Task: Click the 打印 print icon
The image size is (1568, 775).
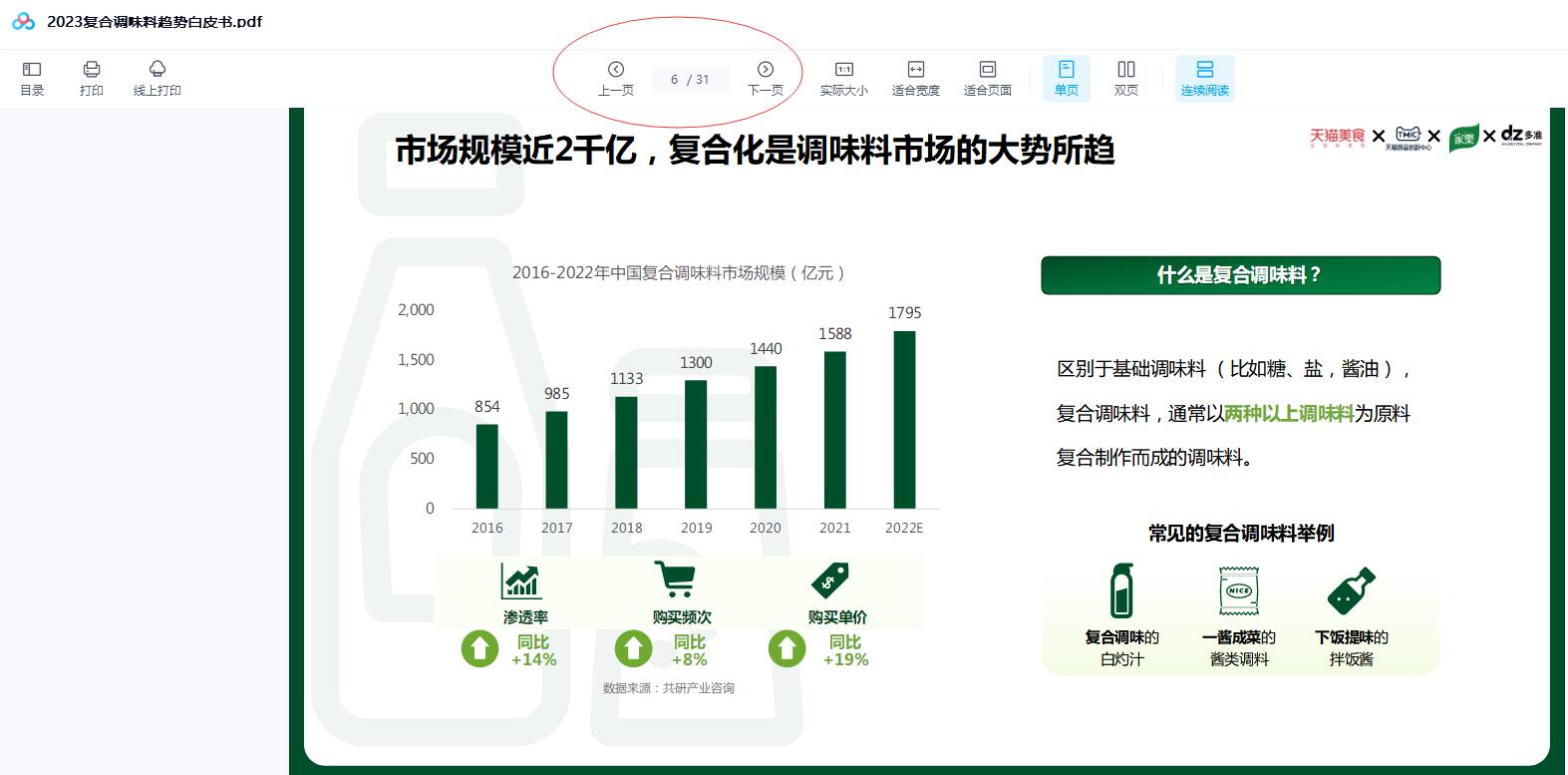Action: click(x=92, y=78)
